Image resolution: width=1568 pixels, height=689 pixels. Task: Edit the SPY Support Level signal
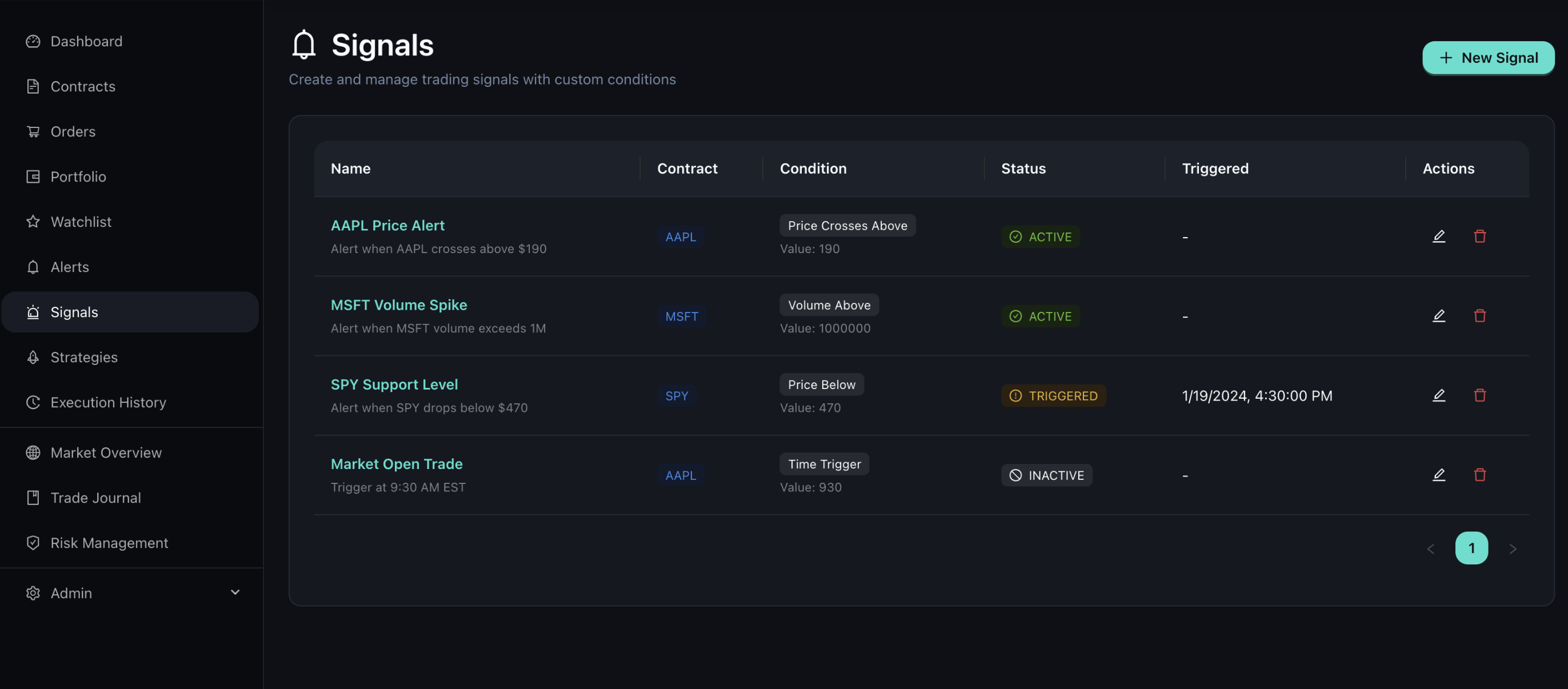(1438, 395)
